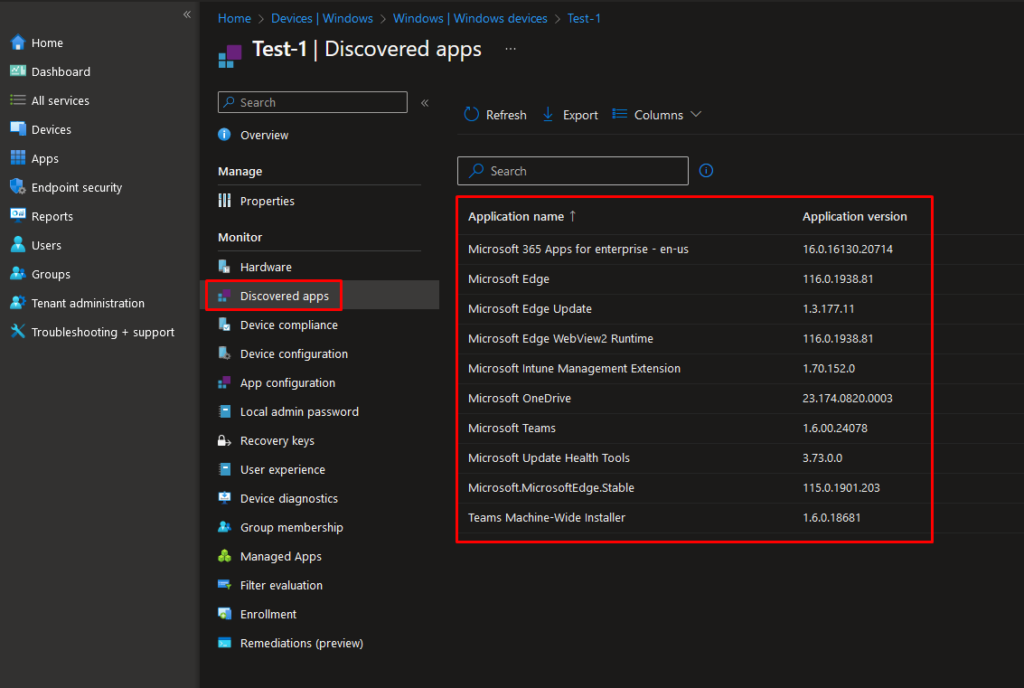Click version 1.6.00.24078 cell
This screenshot has width=1024, height=688.
coord(835,428)
